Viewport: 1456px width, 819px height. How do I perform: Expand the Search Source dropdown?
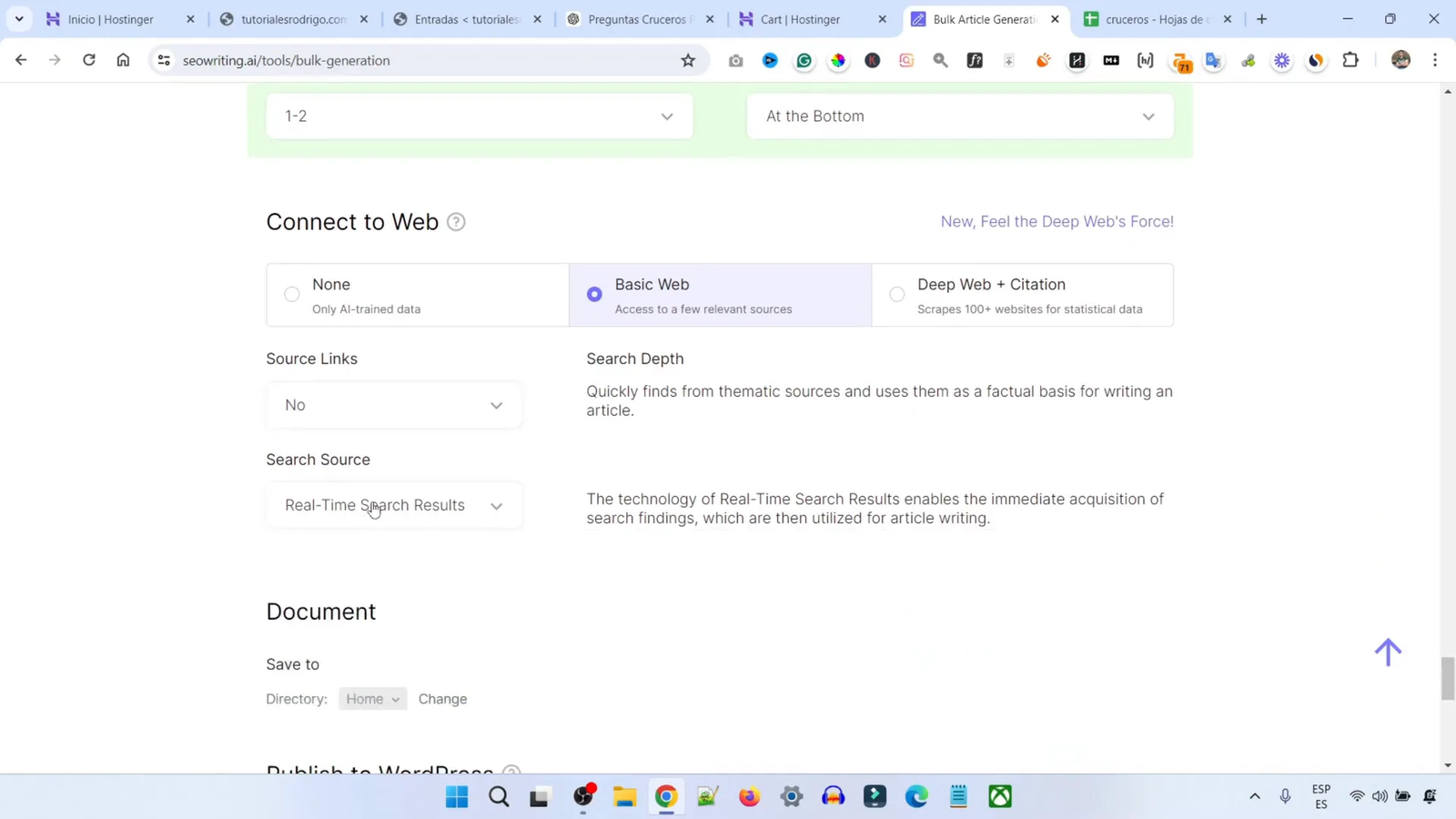click(394, 505)
